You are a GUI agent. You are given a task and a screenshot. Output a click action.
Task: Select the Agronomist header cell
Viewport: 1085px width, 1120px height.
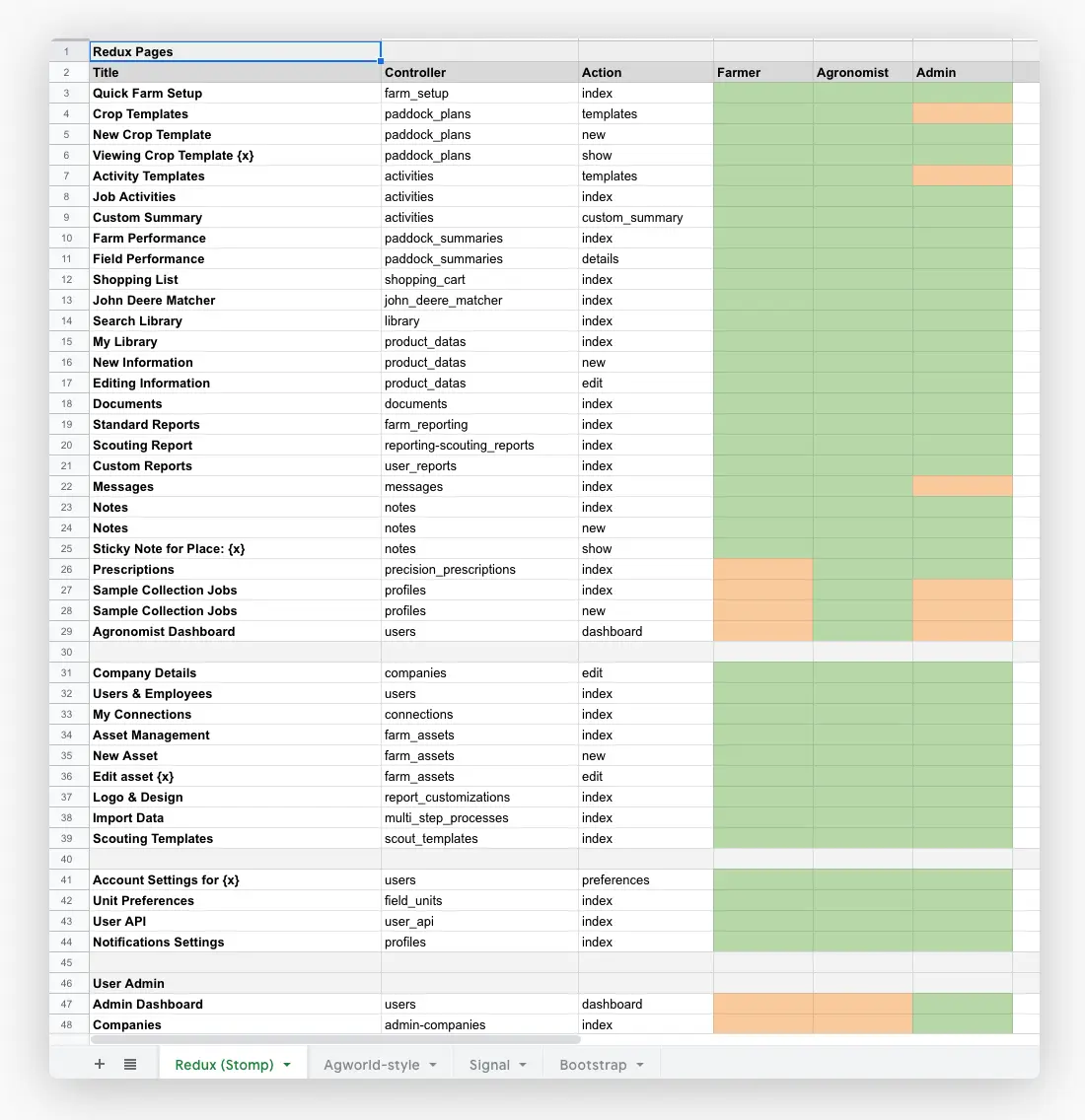coord(863,72)
